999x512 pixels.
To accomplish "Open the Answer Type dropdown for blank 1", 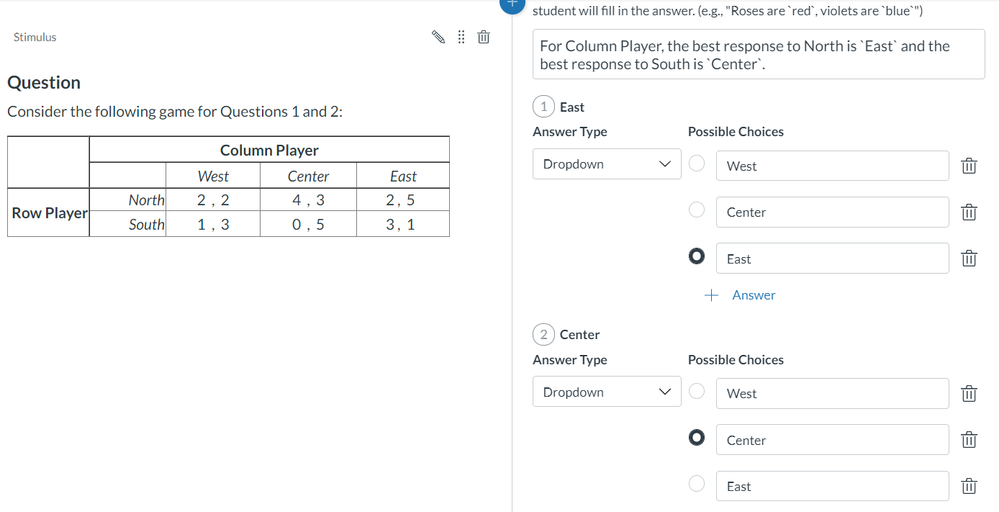I will point(606,164).
